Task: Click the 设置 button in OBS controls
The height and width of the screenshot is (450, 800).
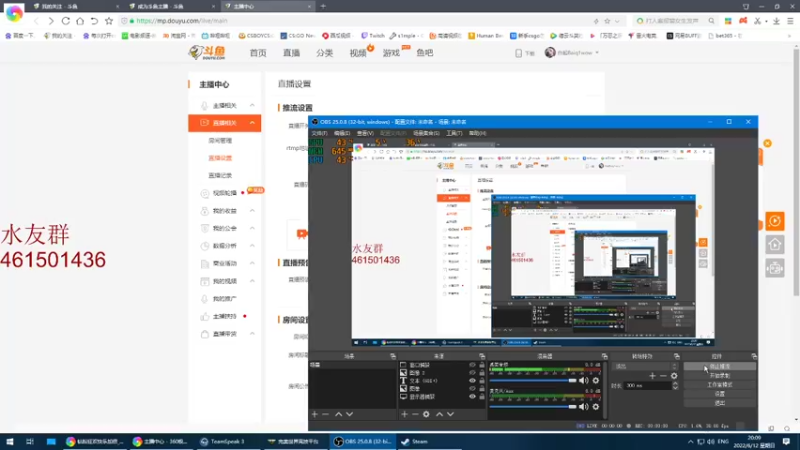Action: (x=719, y=394)
